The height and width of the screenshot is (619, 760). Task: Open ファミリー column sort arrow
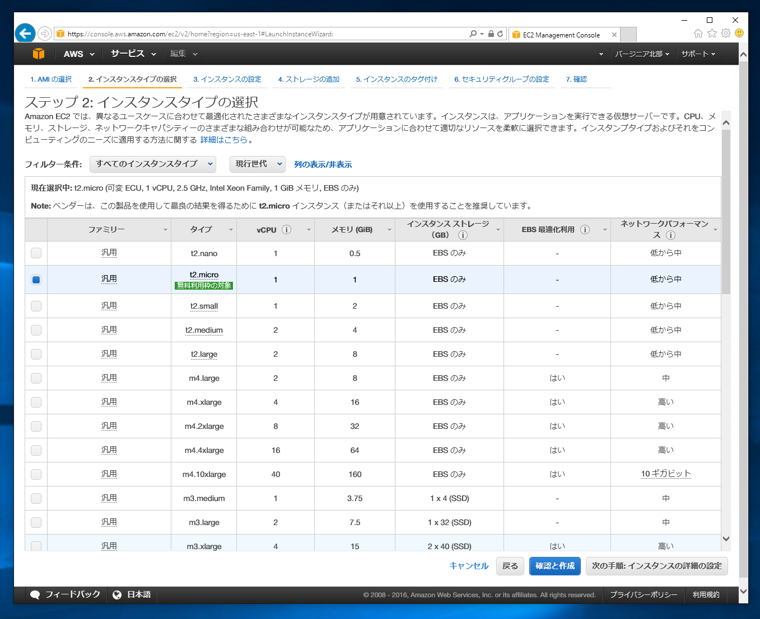[165, 230]
